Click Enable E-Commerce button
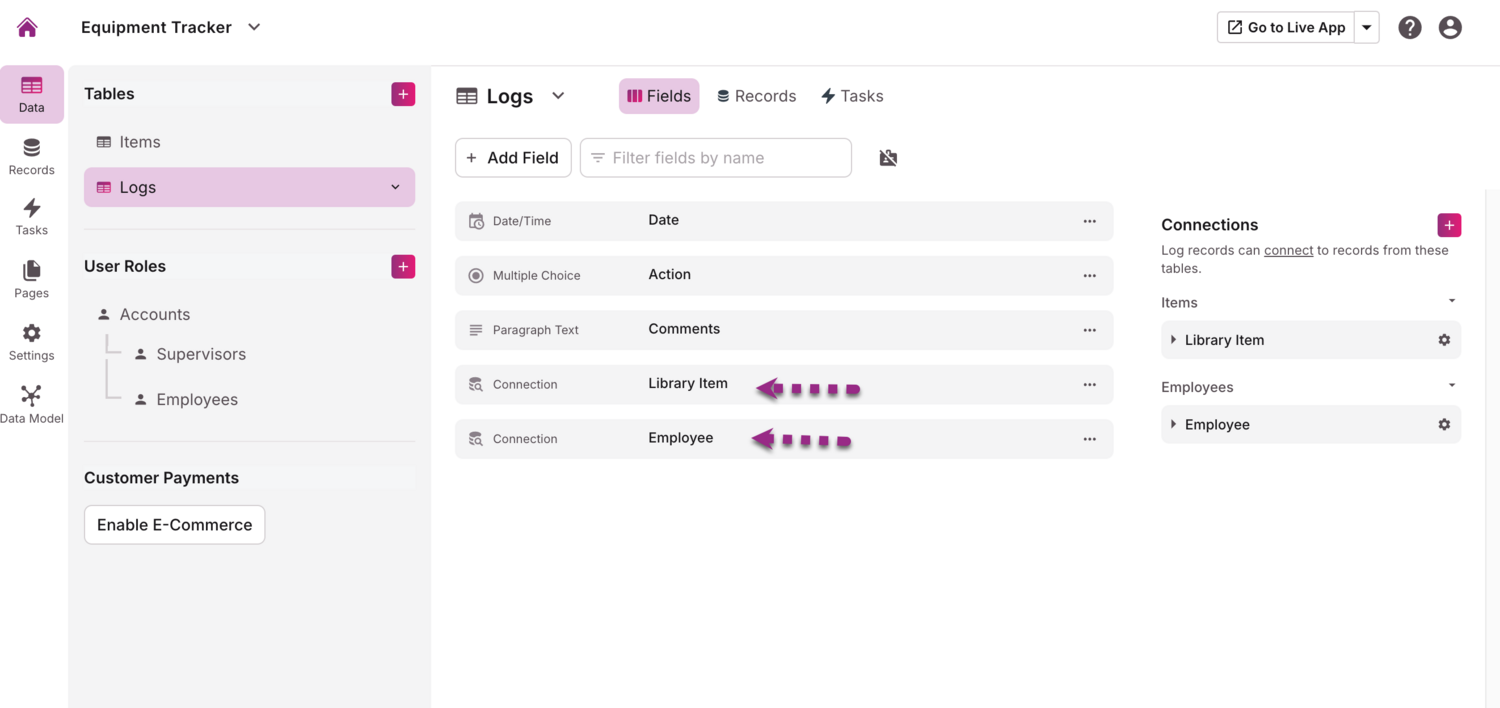This screenshot has height=708, width=1500. pos(175,525)
